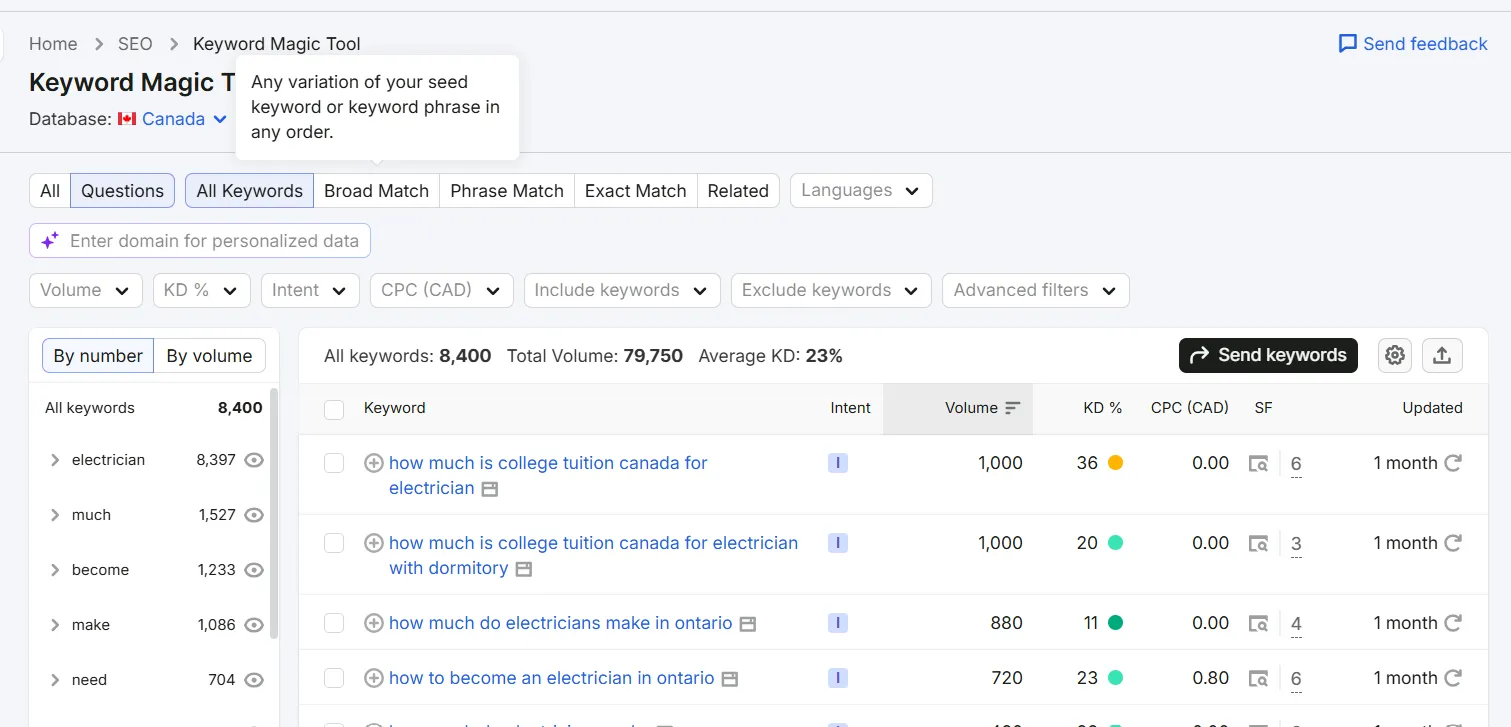Screen dimensions: 1511x727
Task: Select the By volume grouping tab
Action: pos(209,356)
